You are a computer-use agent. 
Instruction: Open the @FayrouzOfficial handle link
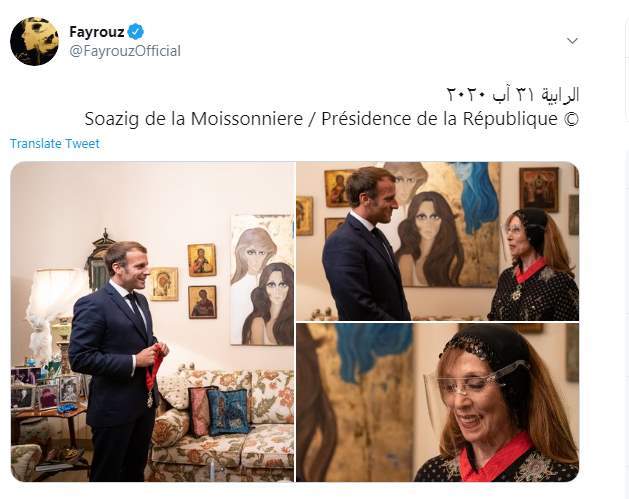pos(125,51)
